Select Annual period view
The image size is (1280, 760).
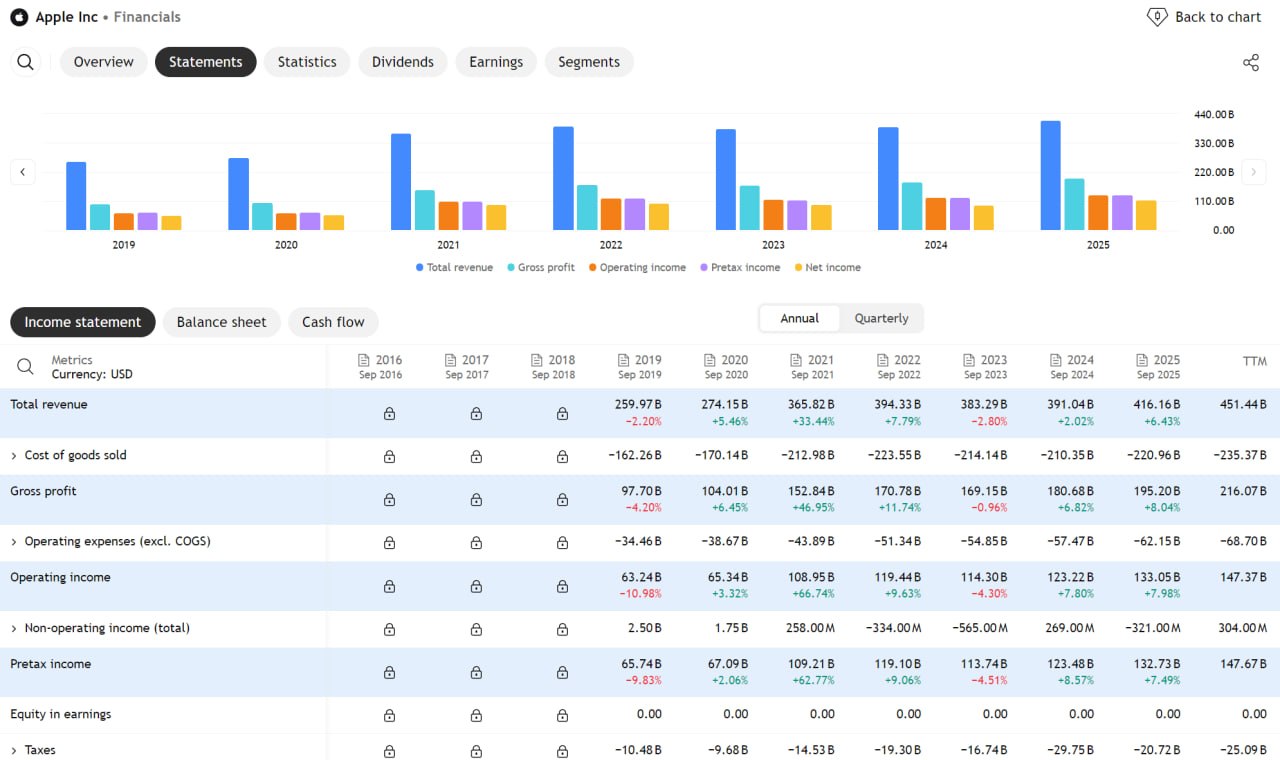click(799, 318)
